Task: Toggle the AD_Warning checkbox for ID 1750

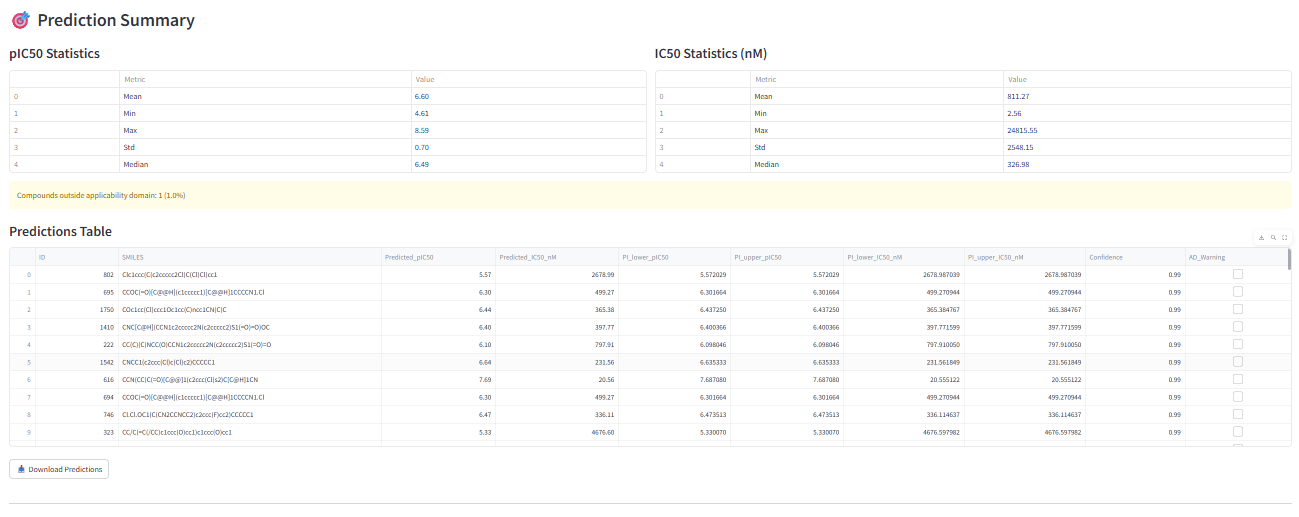Action: coord(1238,309)
